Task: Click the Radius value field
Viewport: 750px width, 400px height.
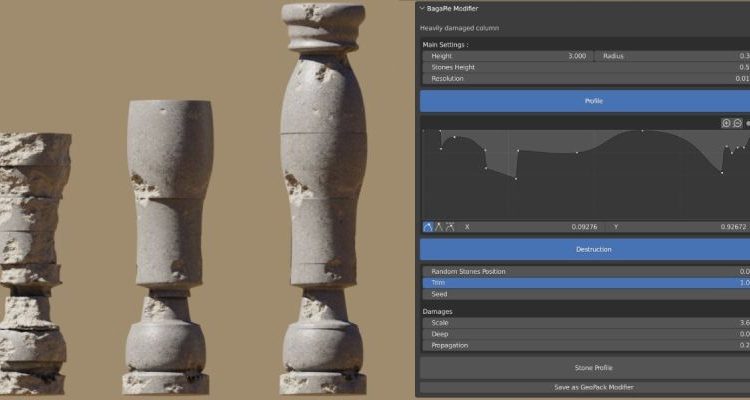Action: [672, 56]
